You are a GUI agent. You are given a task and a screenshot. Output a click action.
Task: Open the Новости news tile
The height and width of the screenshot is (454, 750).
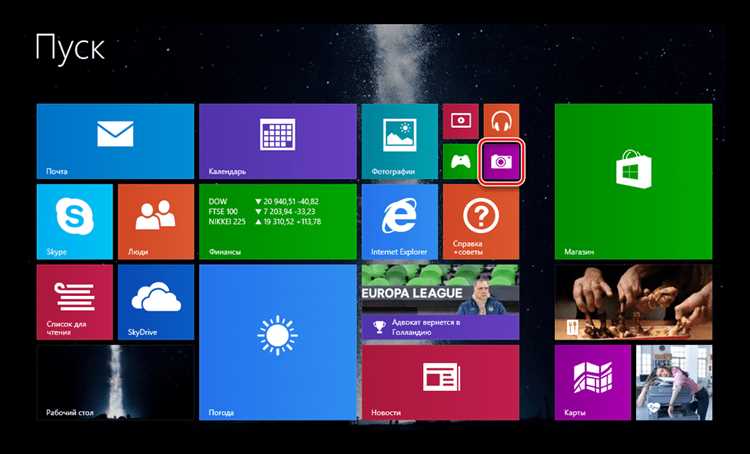(439, 382)
